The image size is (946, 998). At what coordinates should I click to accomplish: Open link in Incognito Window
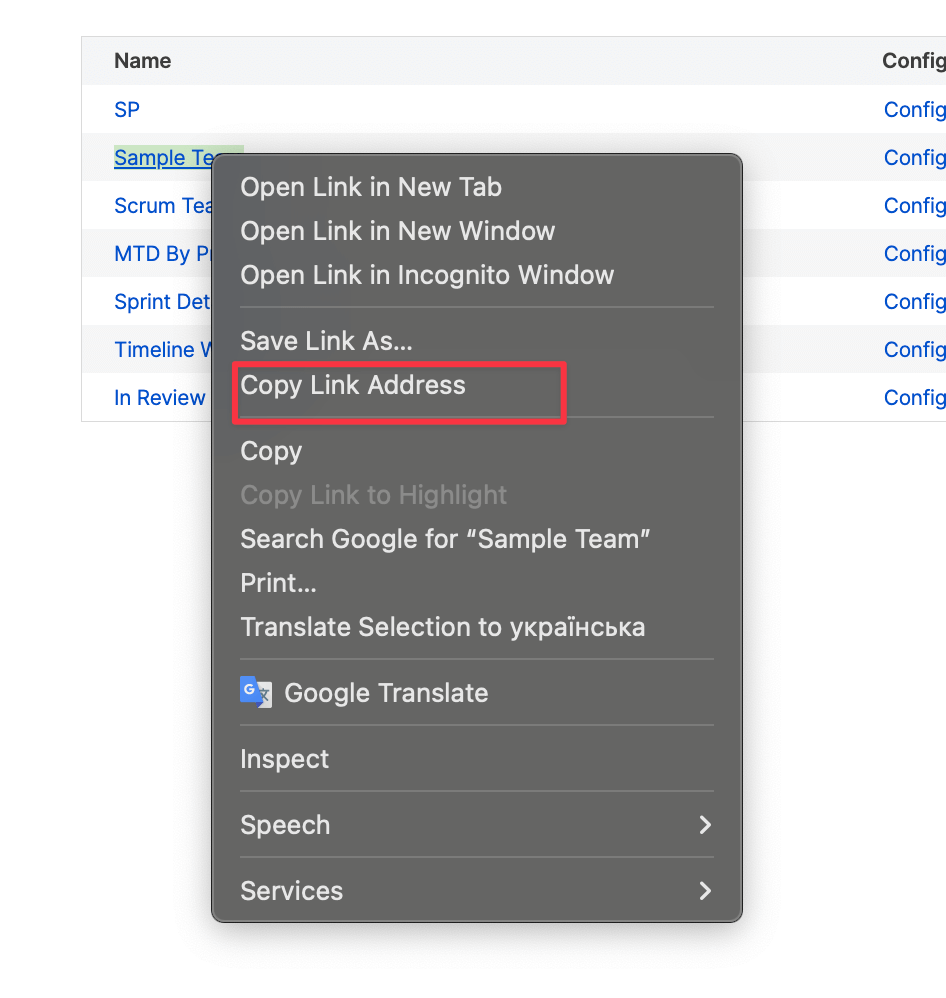[x=427, y=275]
